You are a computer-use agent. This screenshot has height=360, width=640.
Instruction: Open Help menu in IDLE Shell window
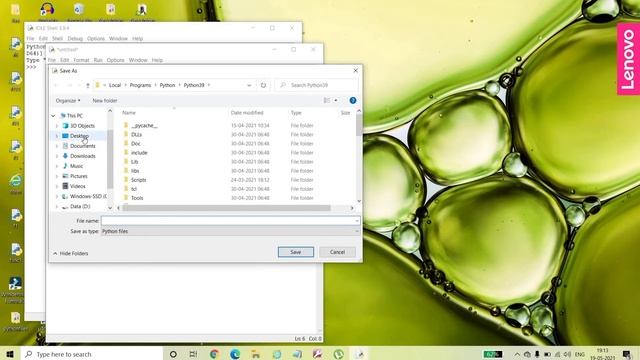[138, 39]
